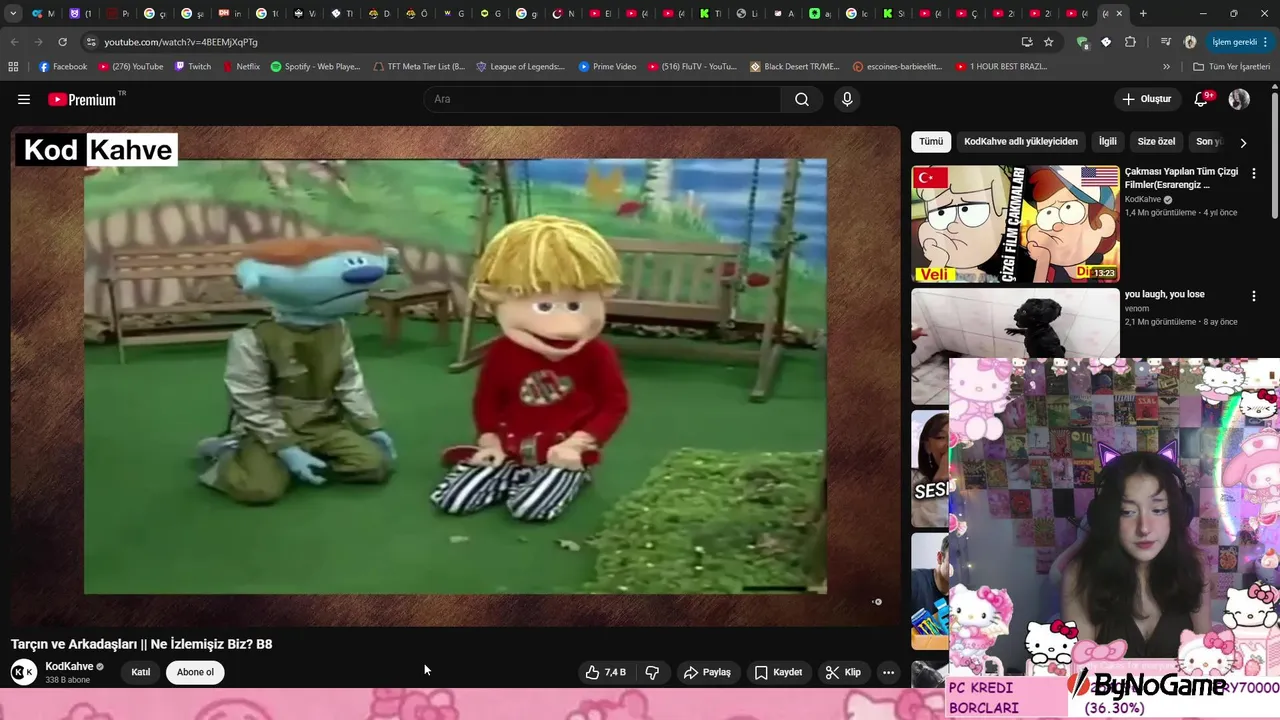Click the video player to pause
The image size is (1280, 720).
(x=455, y=376)
